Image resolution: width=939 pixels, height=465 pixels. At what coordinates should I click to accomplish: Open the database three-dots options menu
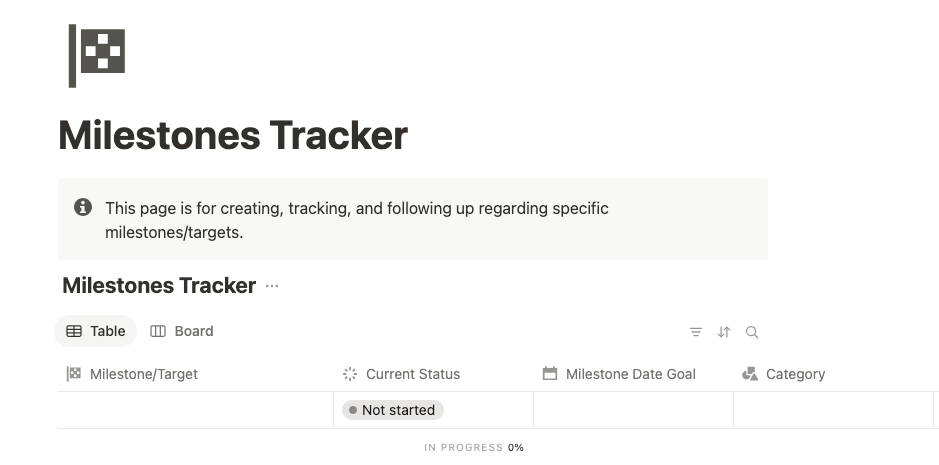point(272,286)
